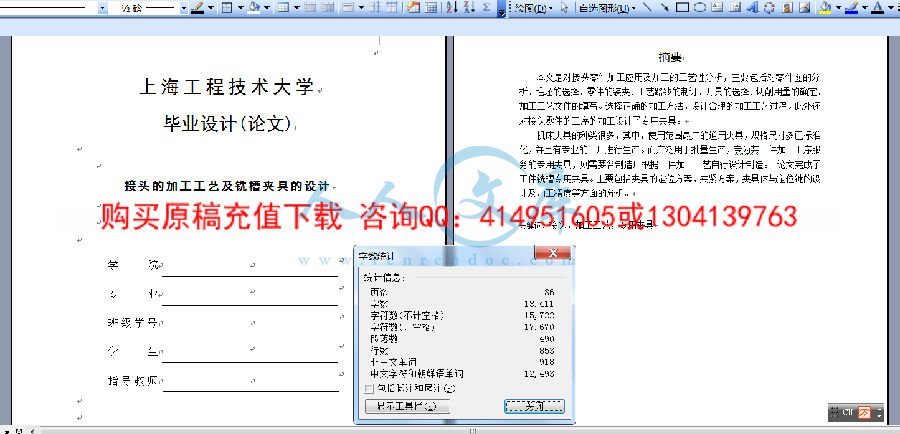The height and width of the screenshot is (434, 900).
Task: Open the toolbar options overflow arrow
Action: click(x=502, y=9)
